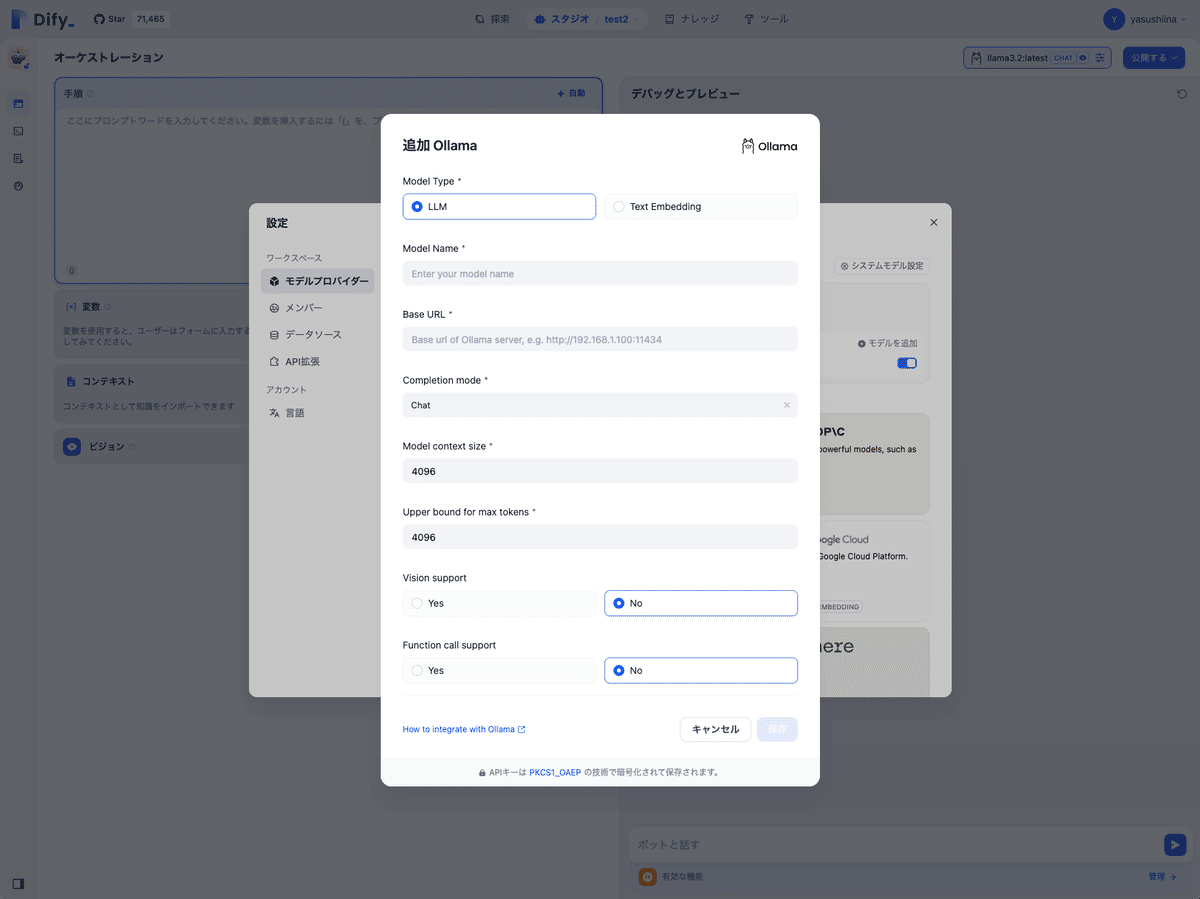Open the 管理 manage features link
Viewport: 1200px width, 899px height.
[1162, 877]
